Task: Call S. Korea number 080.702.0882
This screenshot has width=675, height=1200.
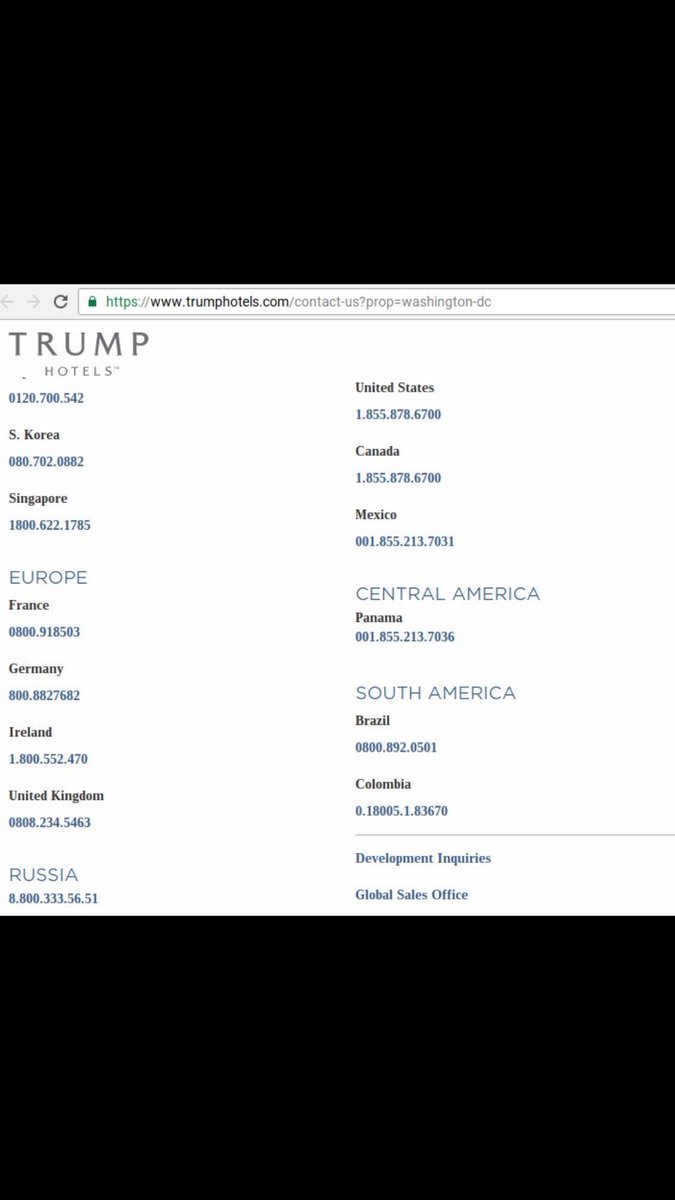Action: (46, 462)
